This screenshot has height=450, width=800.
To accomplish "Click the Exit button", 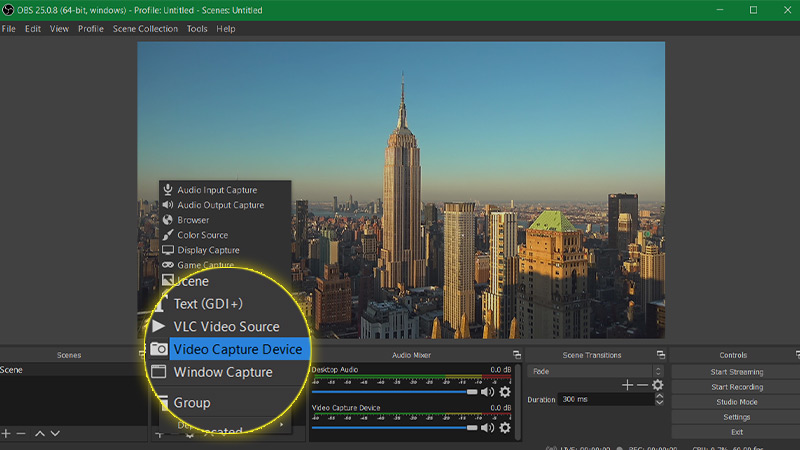I will click(737, 432).
